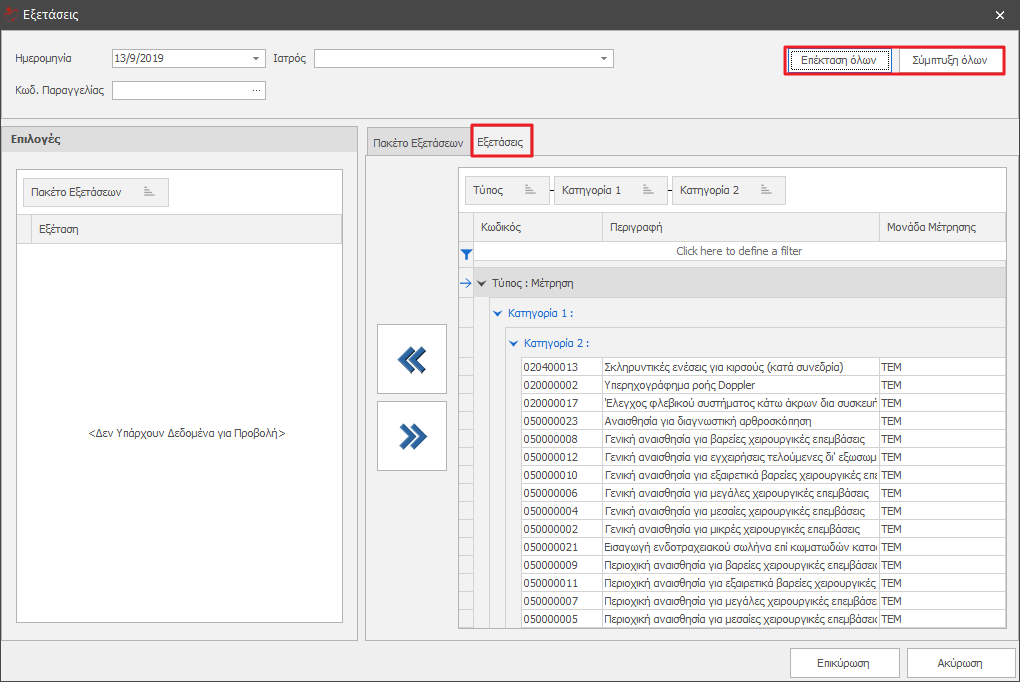Image resolution: width=1020 pixels, height=682 pixels.
Task: Collapse the Κατηγορία 2 group row
Action: click(514, 344)
